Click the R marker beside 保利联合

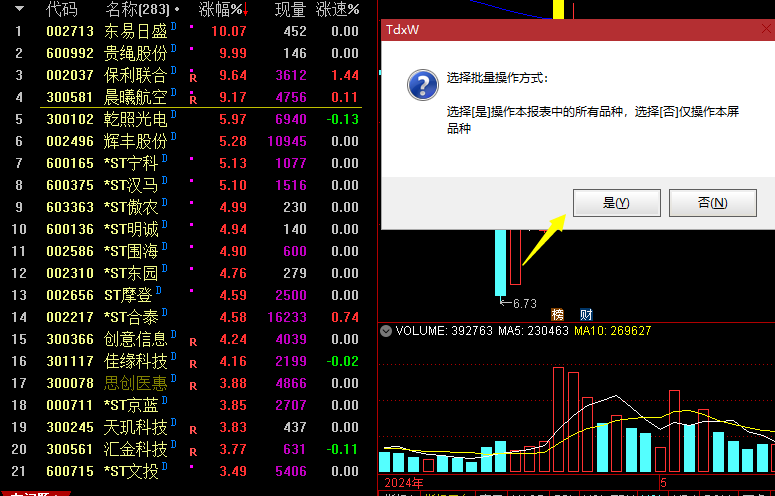(x=193, y=76)
